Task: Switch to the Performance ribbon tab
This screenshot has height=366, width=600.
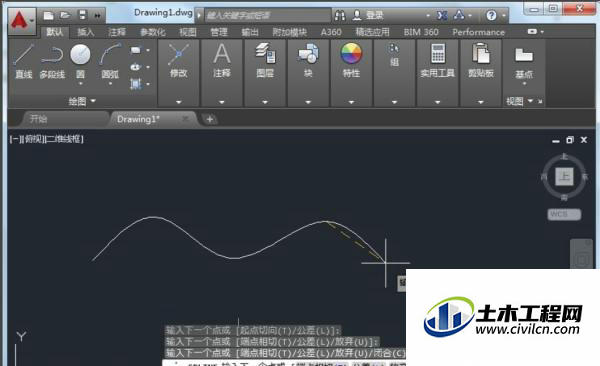Action: pyautogui.click(x=478, y=32)
